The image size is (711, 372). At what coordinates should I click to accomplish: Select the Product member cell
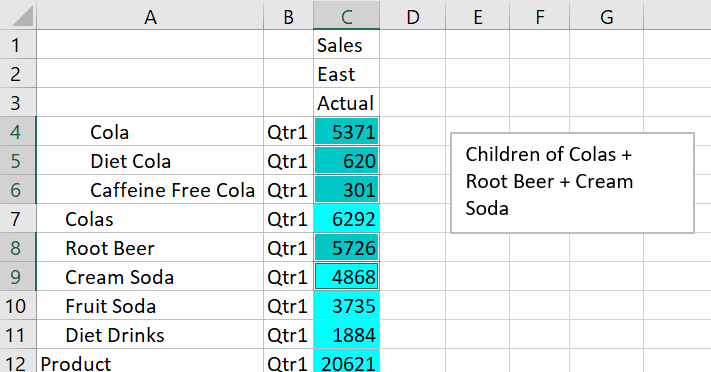click(x=150, y=361)
